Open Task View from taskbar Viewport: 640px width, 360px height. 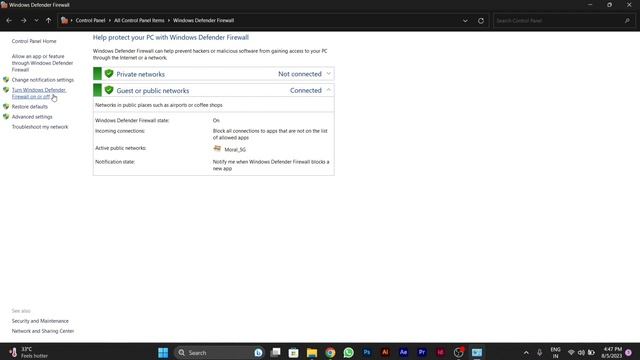pyautogui.click(x=276, y=352)
